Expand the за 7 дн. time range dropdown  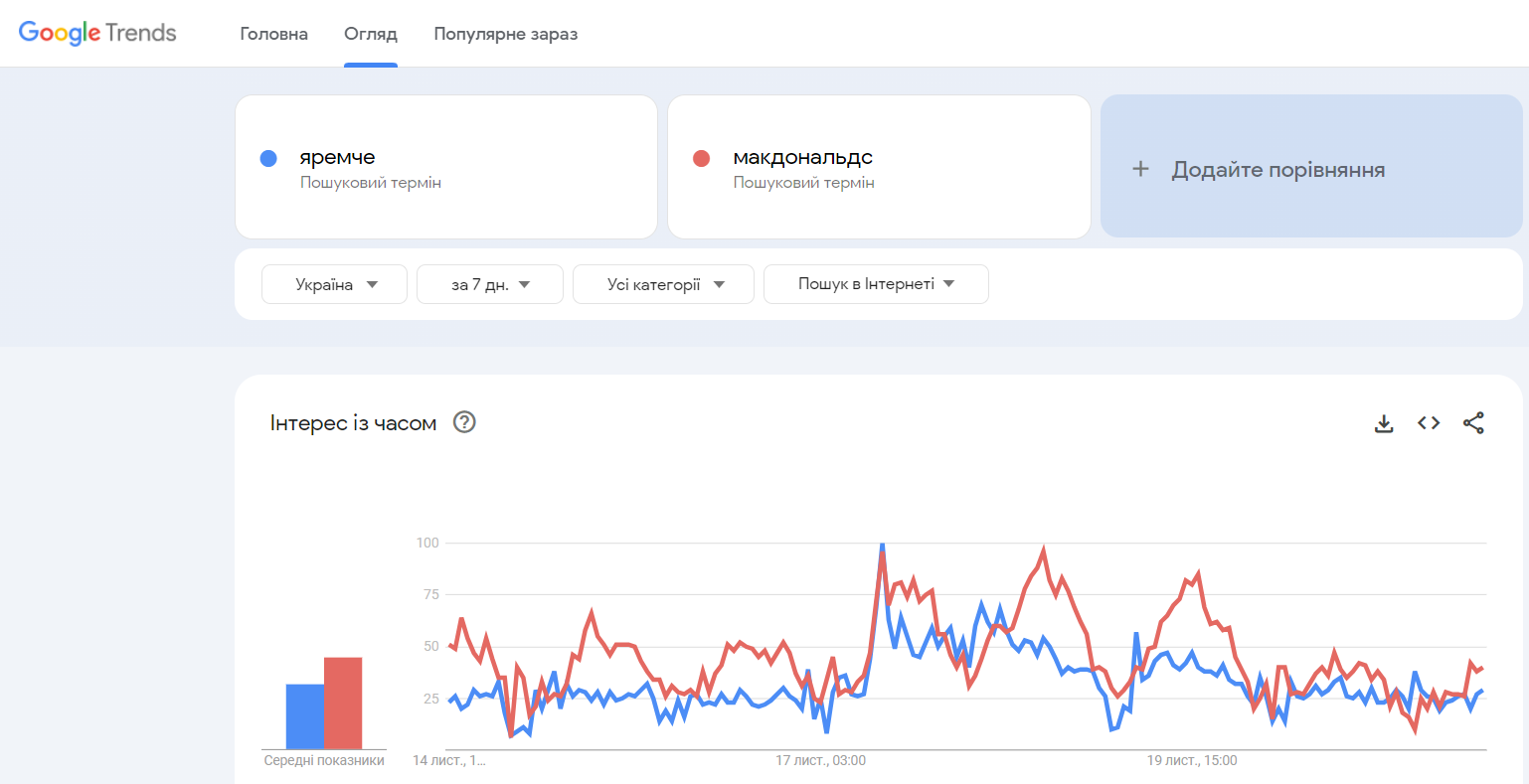[489, 284]
